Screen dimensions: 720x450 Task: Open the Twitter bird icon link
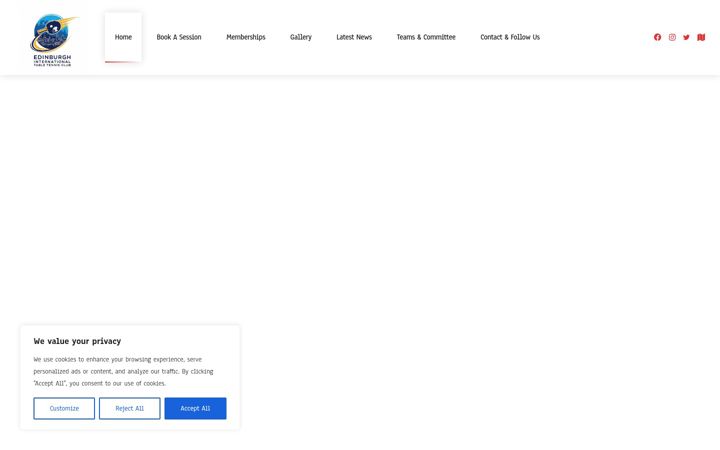click(686, 37)
